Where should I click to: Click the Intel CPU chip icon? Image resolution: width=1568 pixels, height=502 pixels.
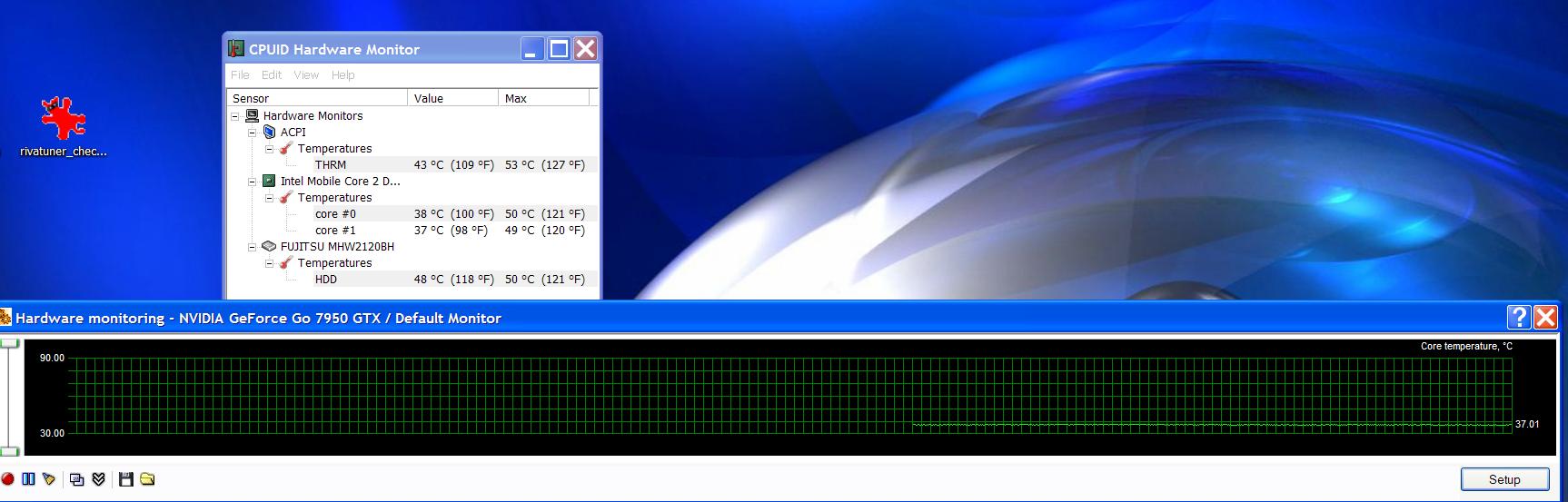click(x=269, y=181)
